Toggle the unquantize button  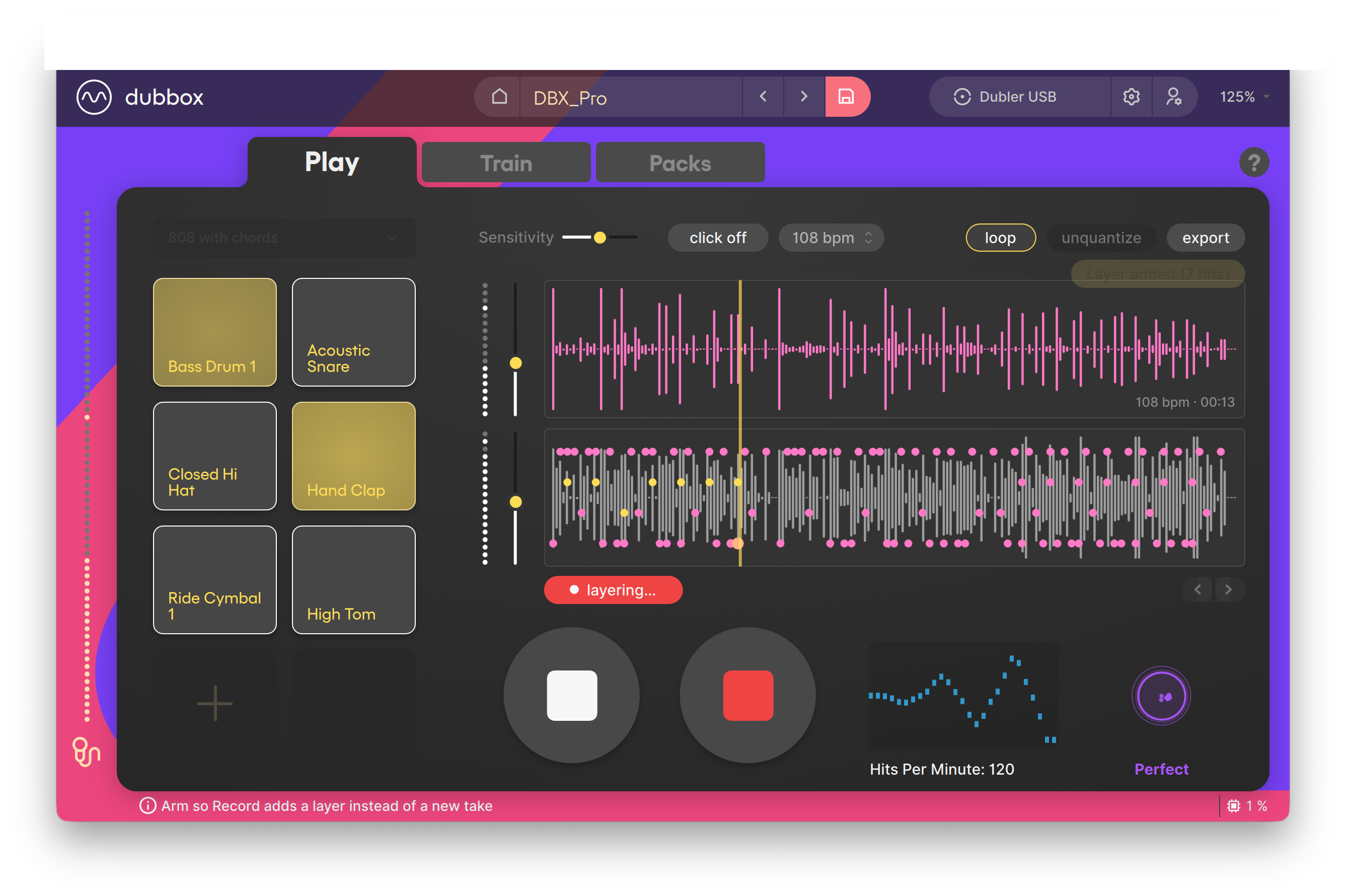pos(1101,238)
